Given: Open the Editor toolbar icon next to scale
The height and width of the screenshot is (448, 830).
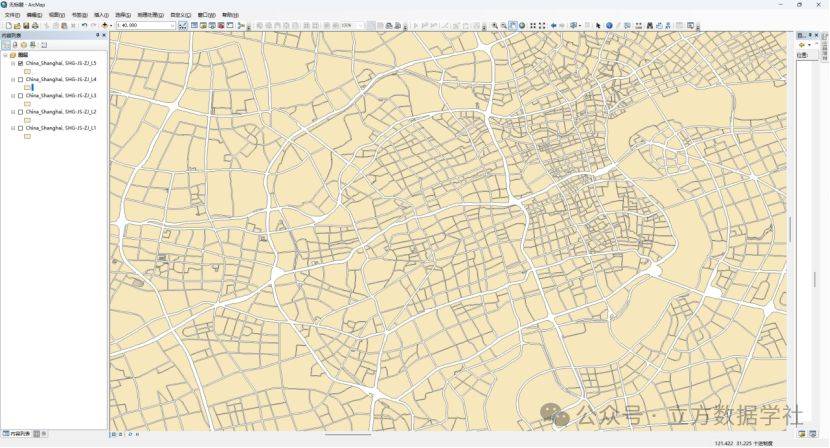Looking at the screenshot, I should coord(183,25).
